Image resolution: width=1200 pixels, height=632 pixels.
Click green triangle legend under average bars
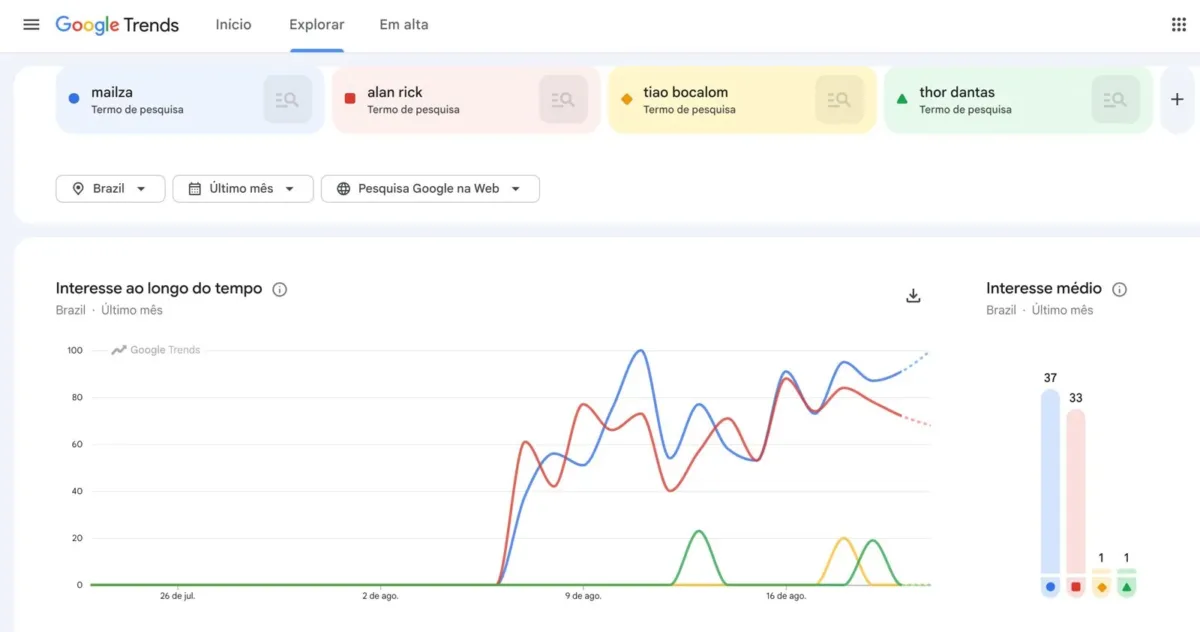[x=1127, y=587]
